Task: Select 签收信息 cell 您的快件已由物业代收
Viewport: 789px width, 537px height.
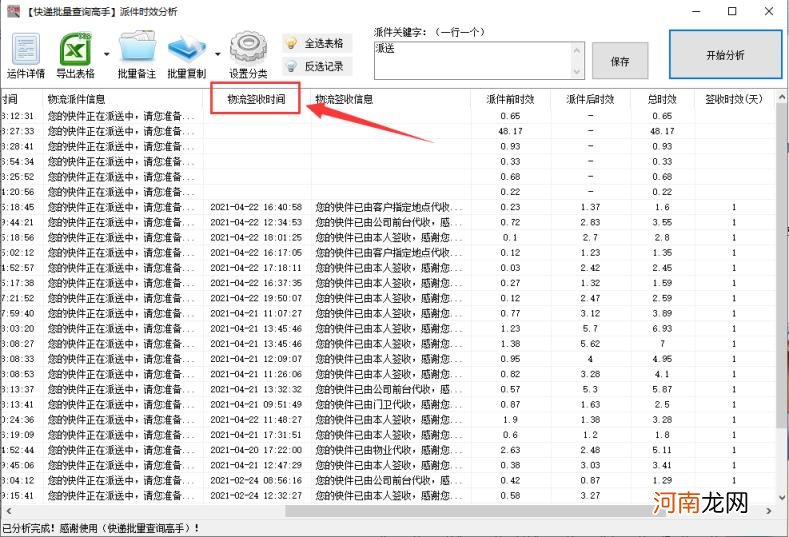Action: click(x=388, y=450)
